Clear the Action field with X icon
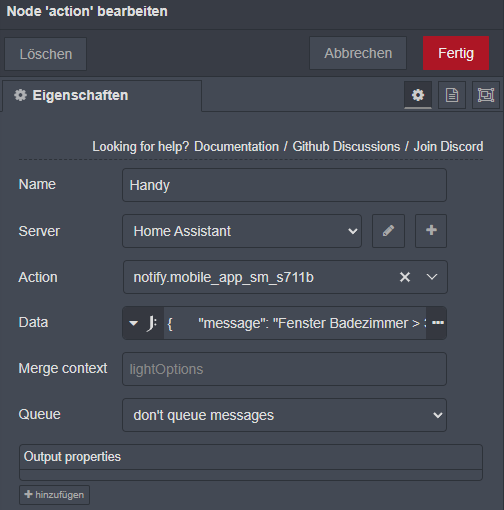Image resolution: width=504 pixels, height=510 pixels. coord(405,277)
